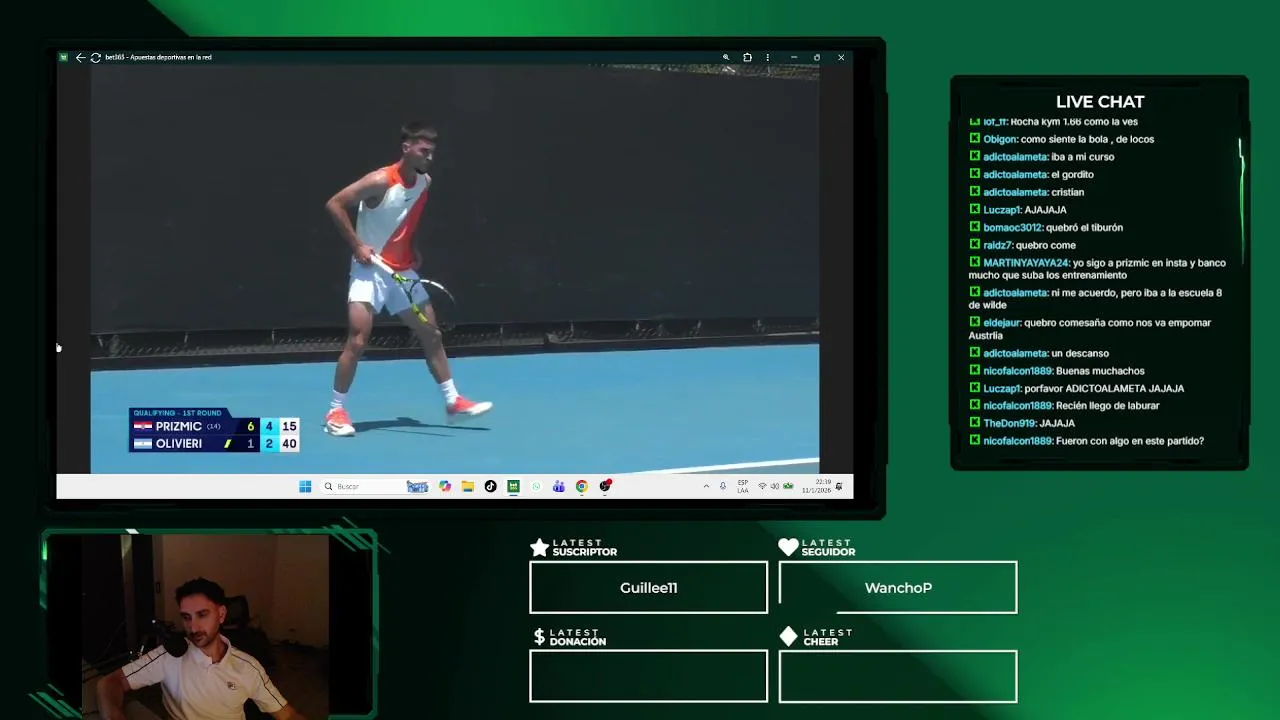The image size is (1280, 720).
Task: Open Google Chrome from the taskbar
Action: click(581, 486)
